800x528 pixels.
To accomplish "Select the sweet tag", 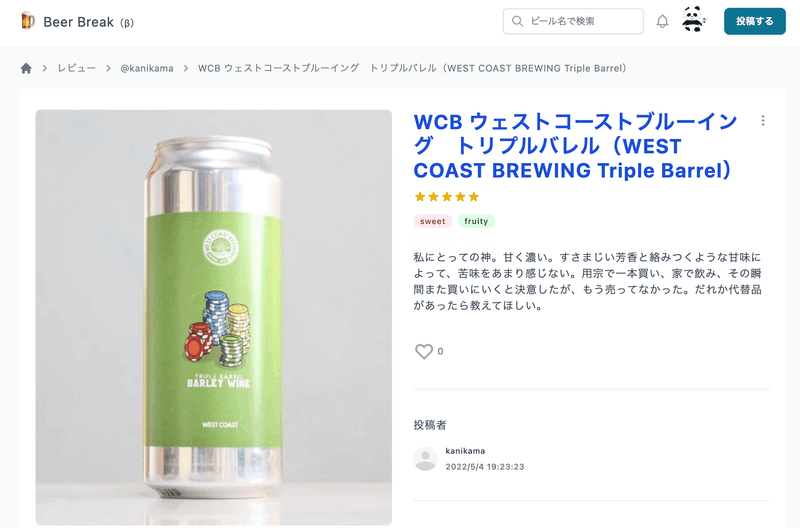I will tap(433, 221).
